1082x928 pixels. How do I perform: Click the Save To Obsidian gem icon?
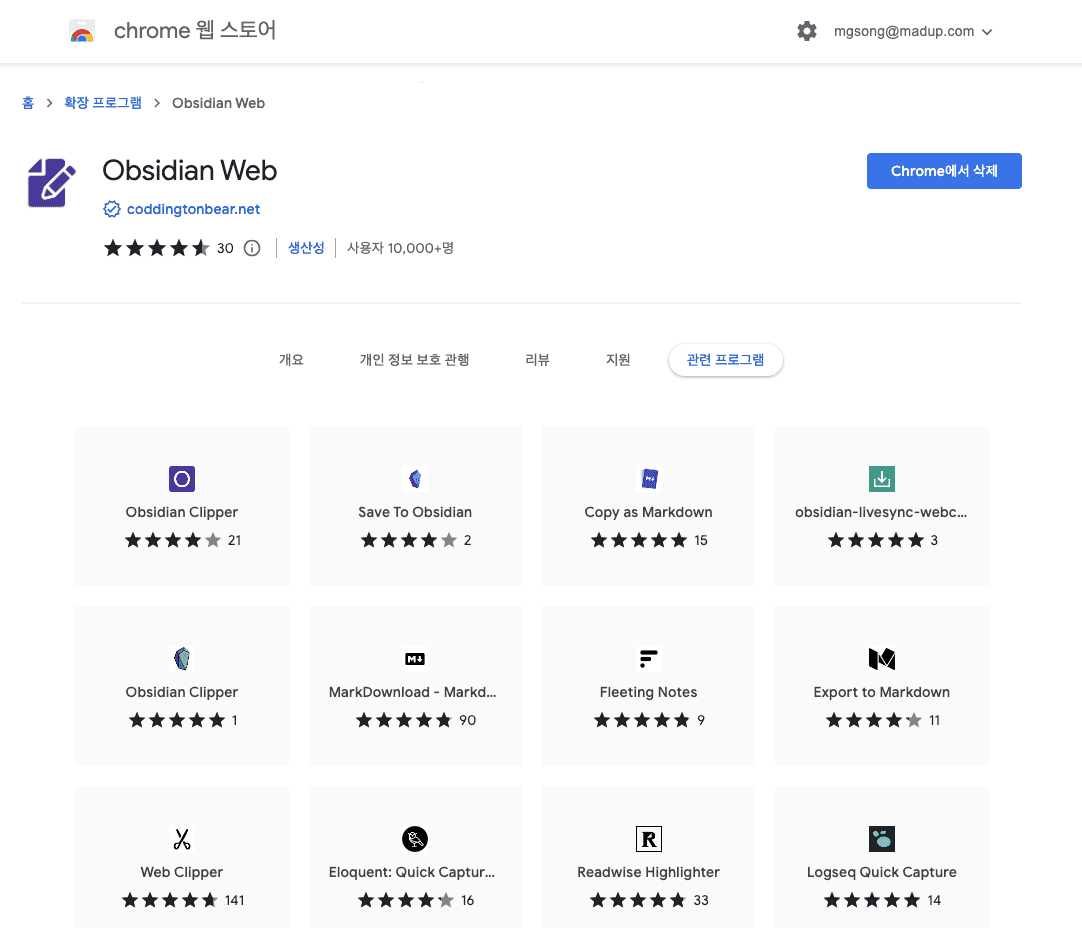point(415,479)
